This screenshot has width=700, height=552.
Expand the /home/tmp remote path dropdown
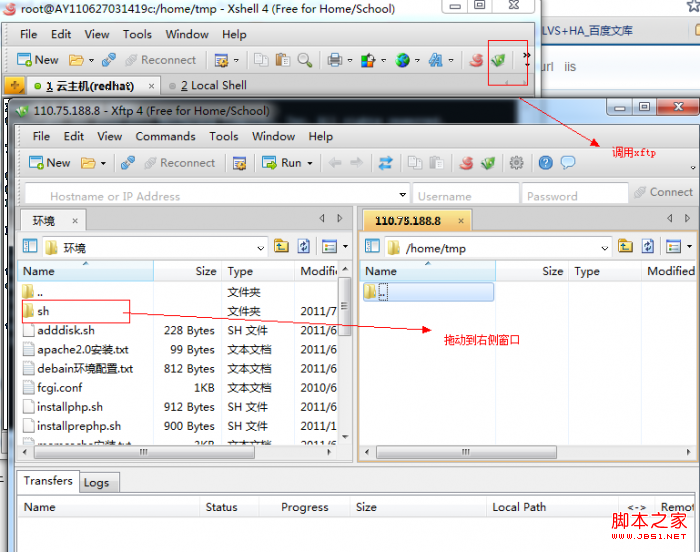[604, 248]
